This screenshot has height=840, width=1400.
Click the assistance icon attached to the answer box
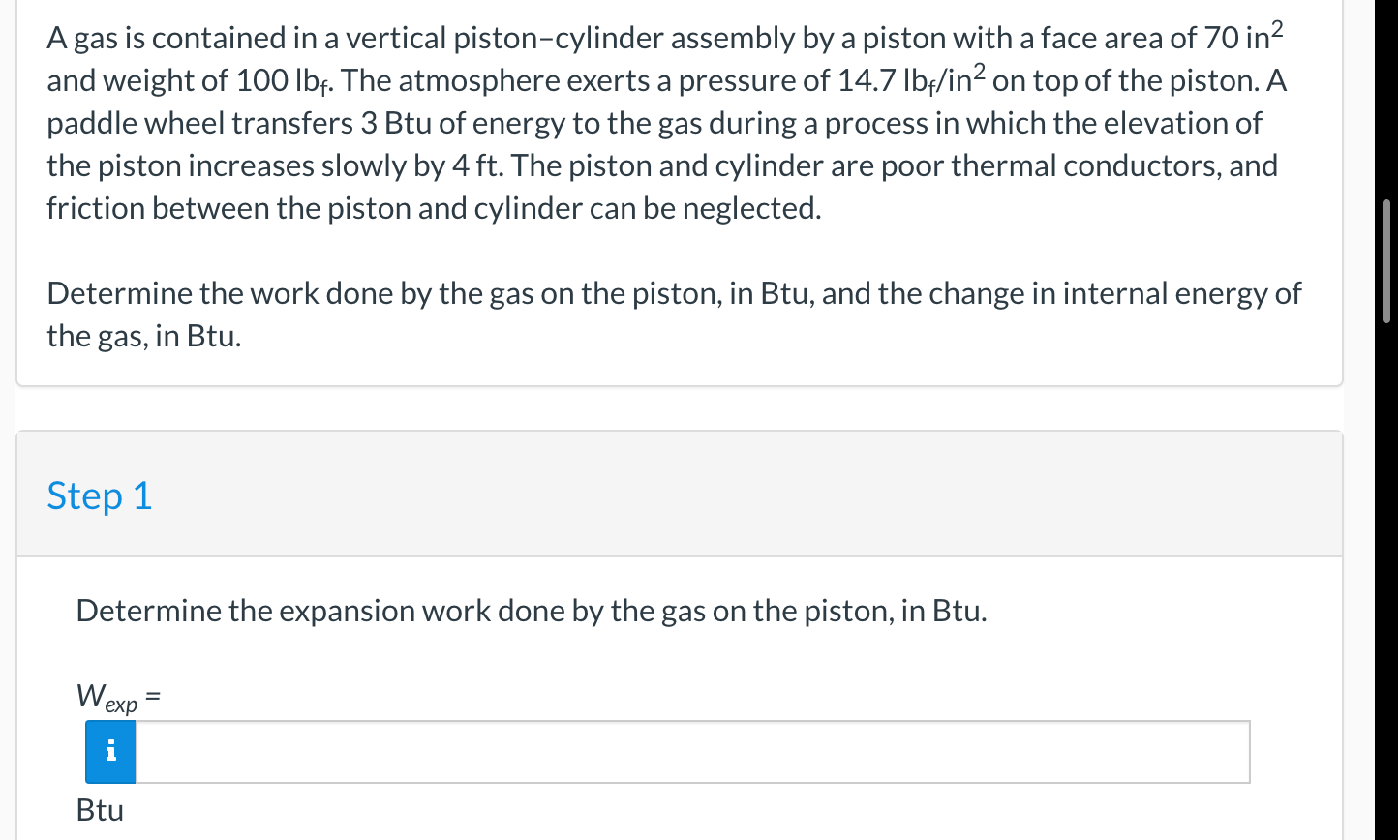point(109,751)
